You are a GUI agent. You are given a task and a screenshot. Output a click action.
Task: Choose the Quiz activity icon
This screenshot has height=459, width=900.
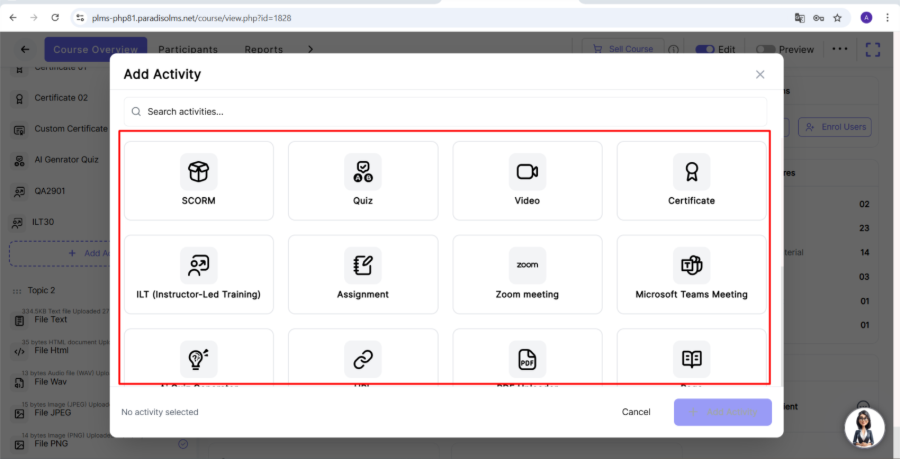pyautogui.click(x=363, y=171)
